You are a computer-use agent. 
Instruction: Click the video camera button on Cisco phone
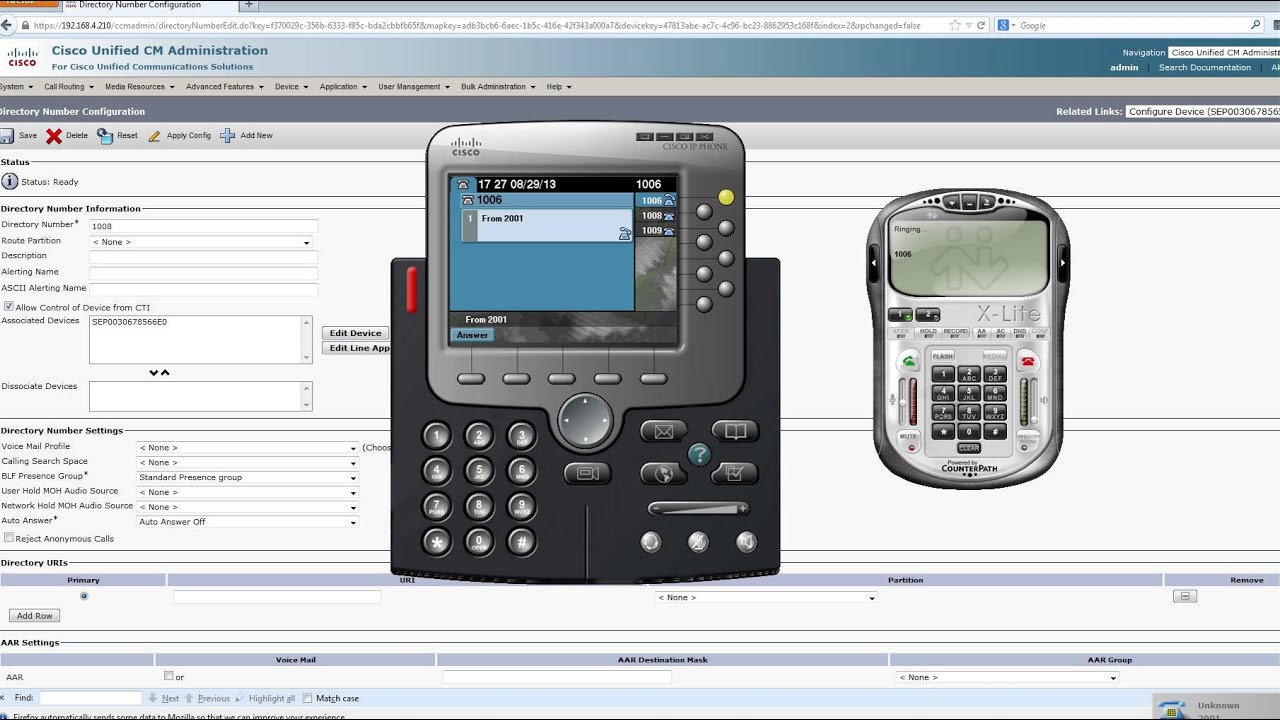588,473
